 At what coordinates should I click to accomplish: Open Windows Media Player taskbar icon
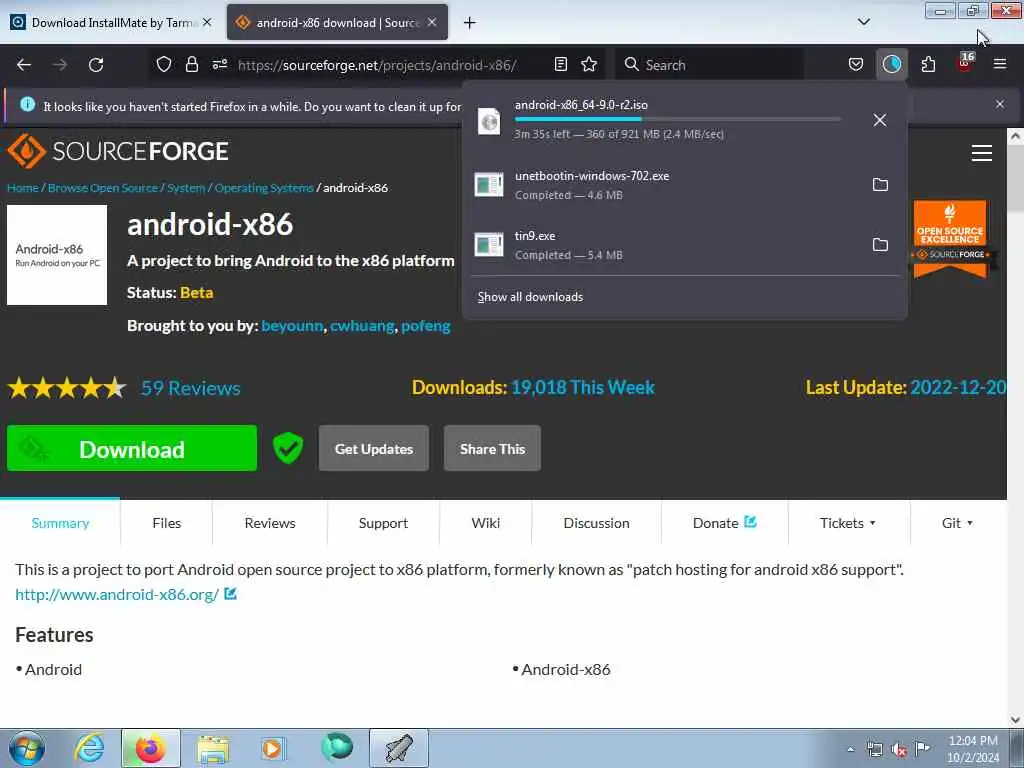[273, 748]
